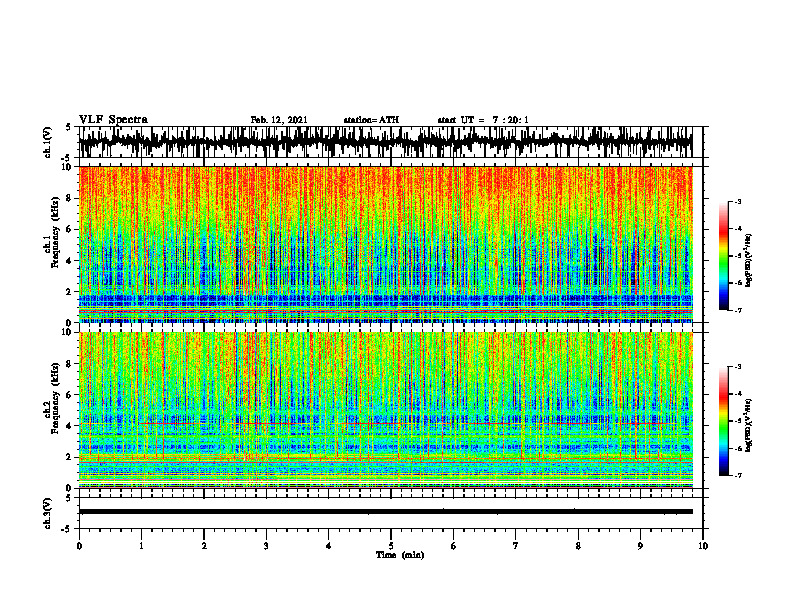Click the "3" tick on the time axis

(x=266, y=546)
